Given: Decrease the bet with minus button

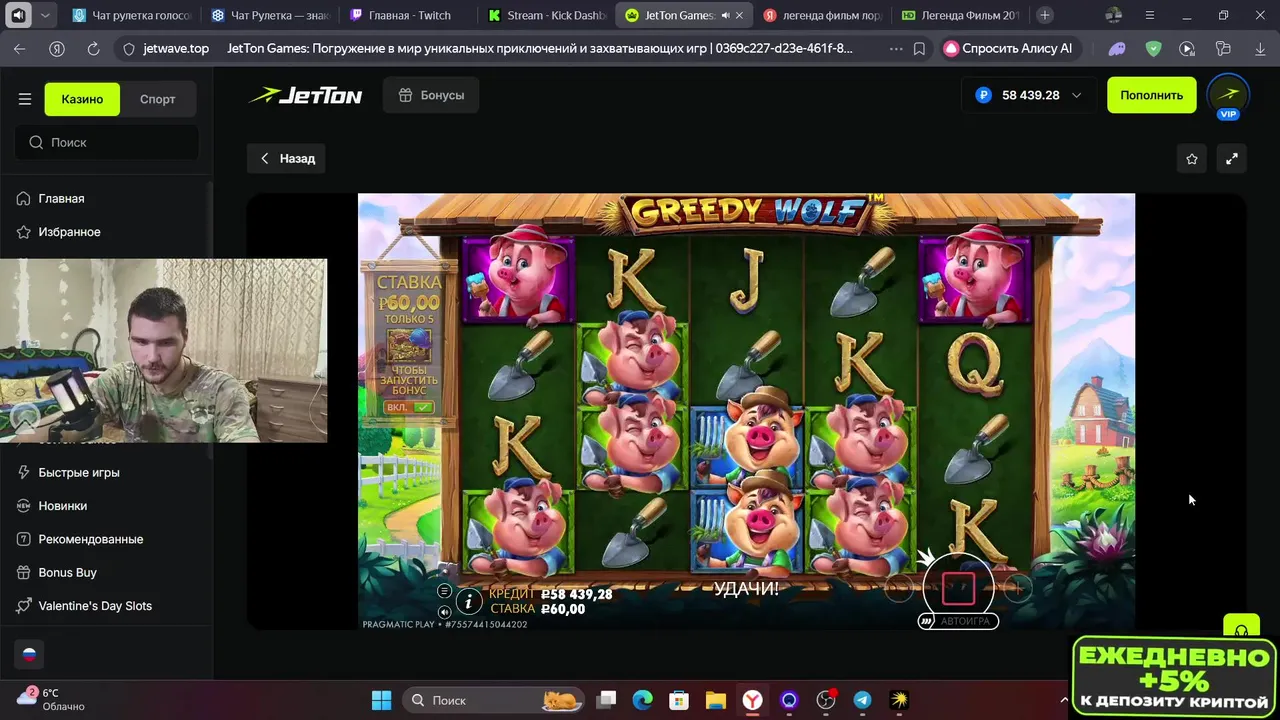Looking at the screenshot, I should click(899, 589).
